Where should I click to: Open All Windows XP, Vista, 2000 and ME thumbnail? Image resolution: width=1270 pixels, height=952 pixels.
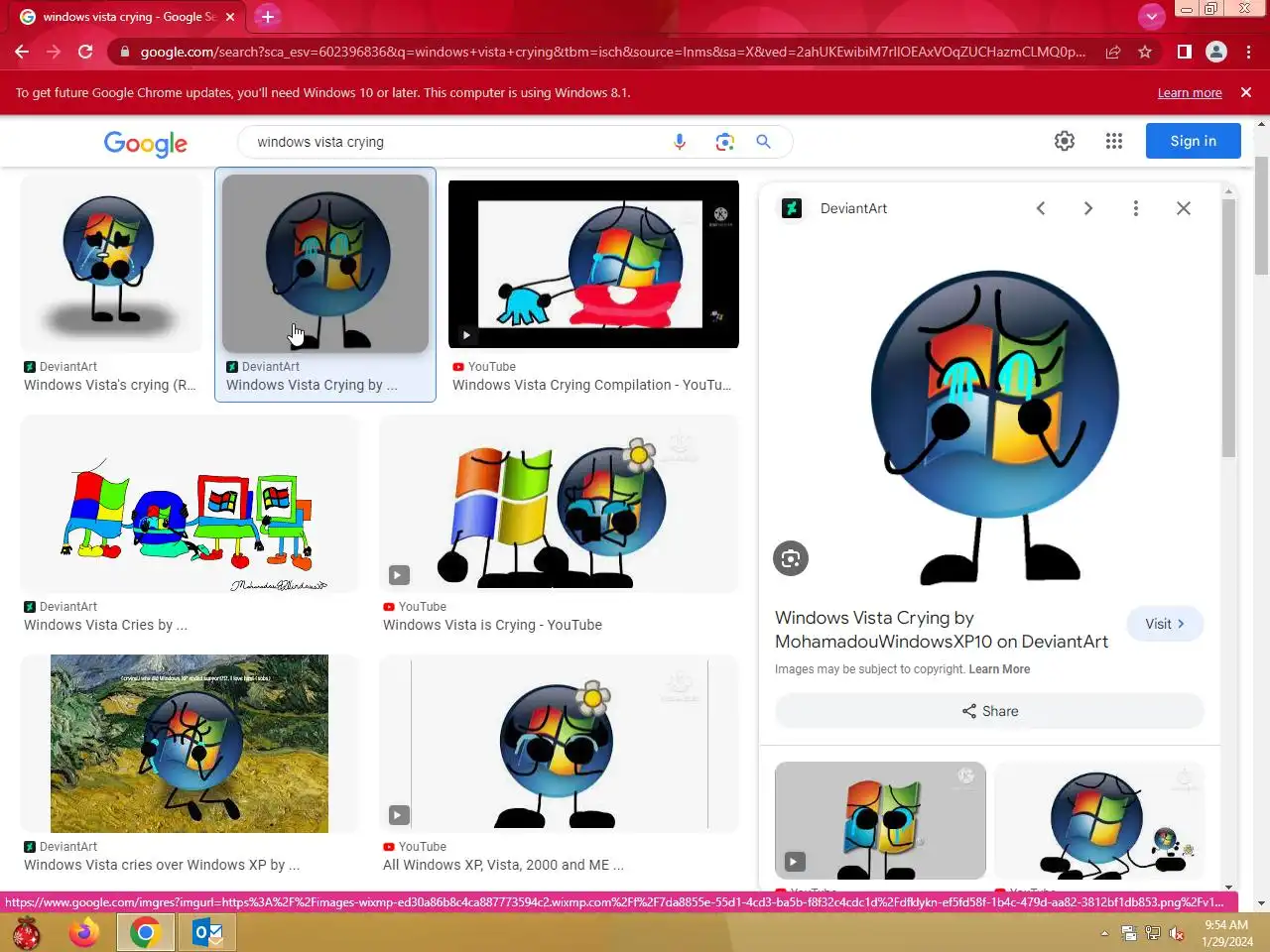coord(560,744)
